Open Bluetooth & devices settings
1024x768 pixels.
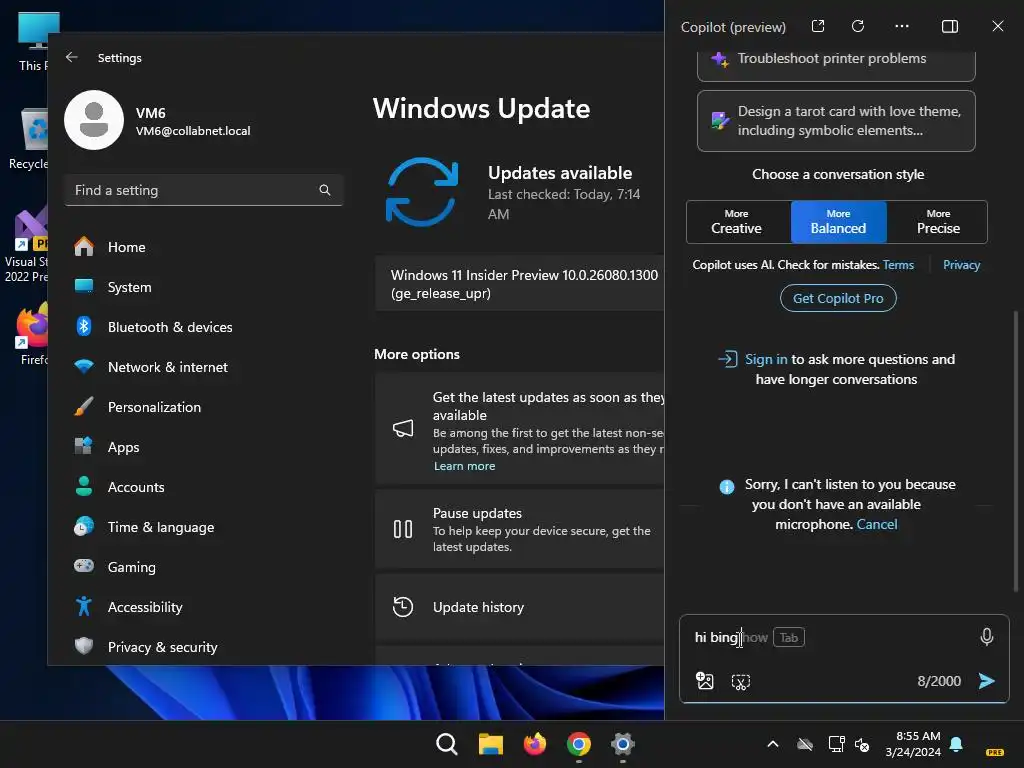tap(202, 327)
